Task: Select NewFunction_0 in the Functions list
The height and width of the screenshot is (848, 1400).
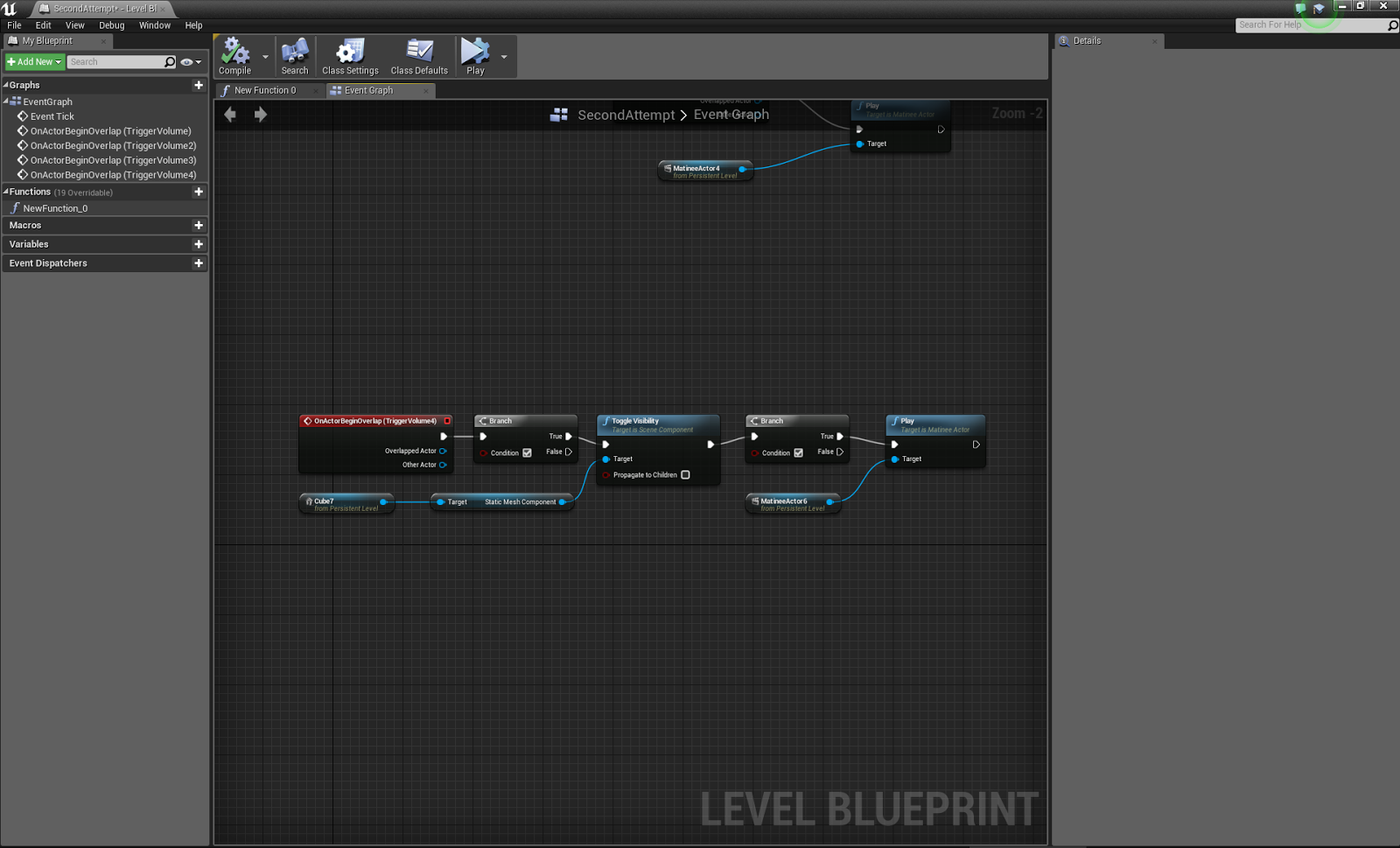Action: 55,208
